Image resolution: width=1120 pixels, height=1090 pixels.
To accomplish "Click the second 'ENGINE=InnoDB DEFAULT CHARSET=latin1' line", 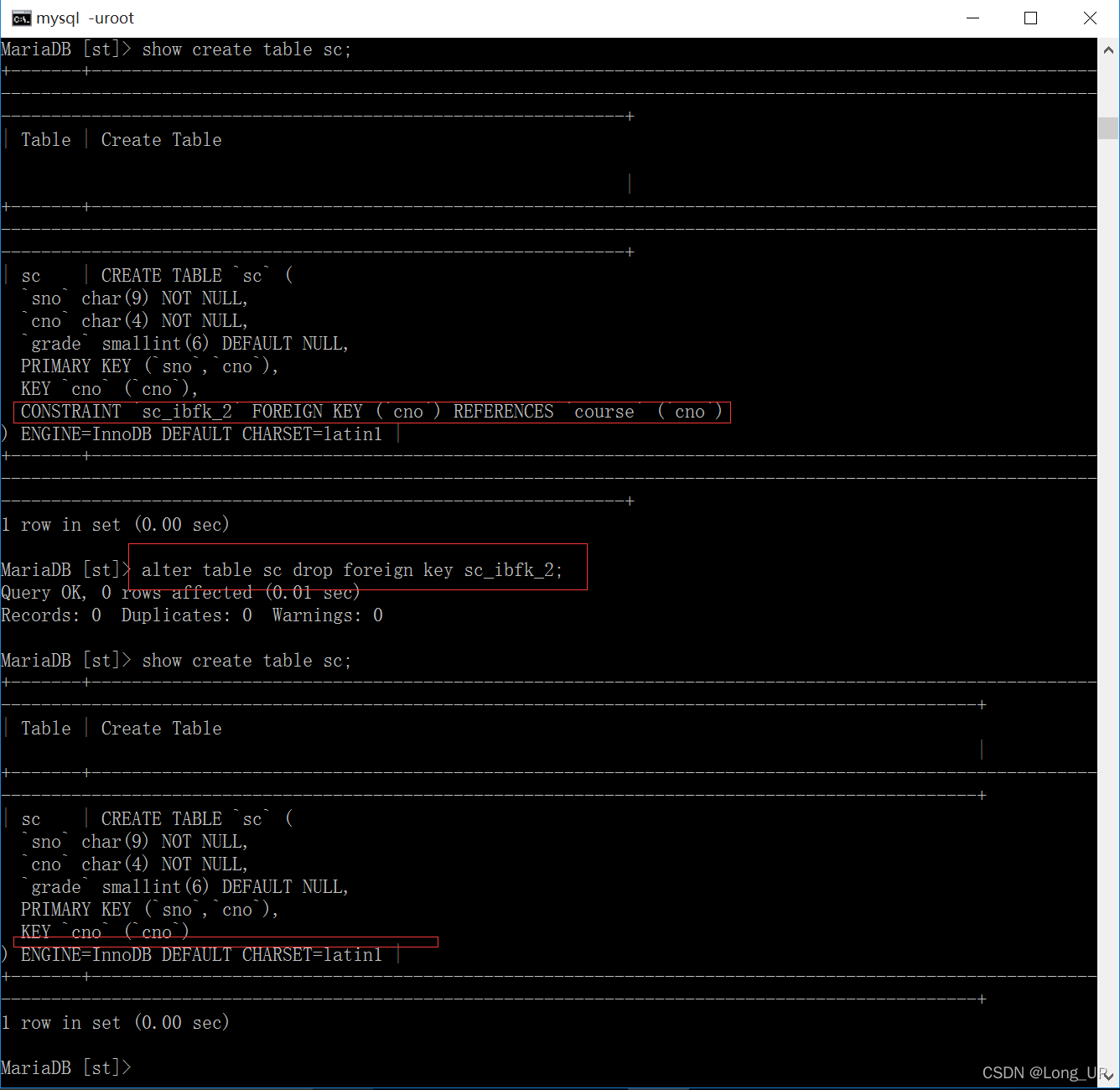I will 201,955.
